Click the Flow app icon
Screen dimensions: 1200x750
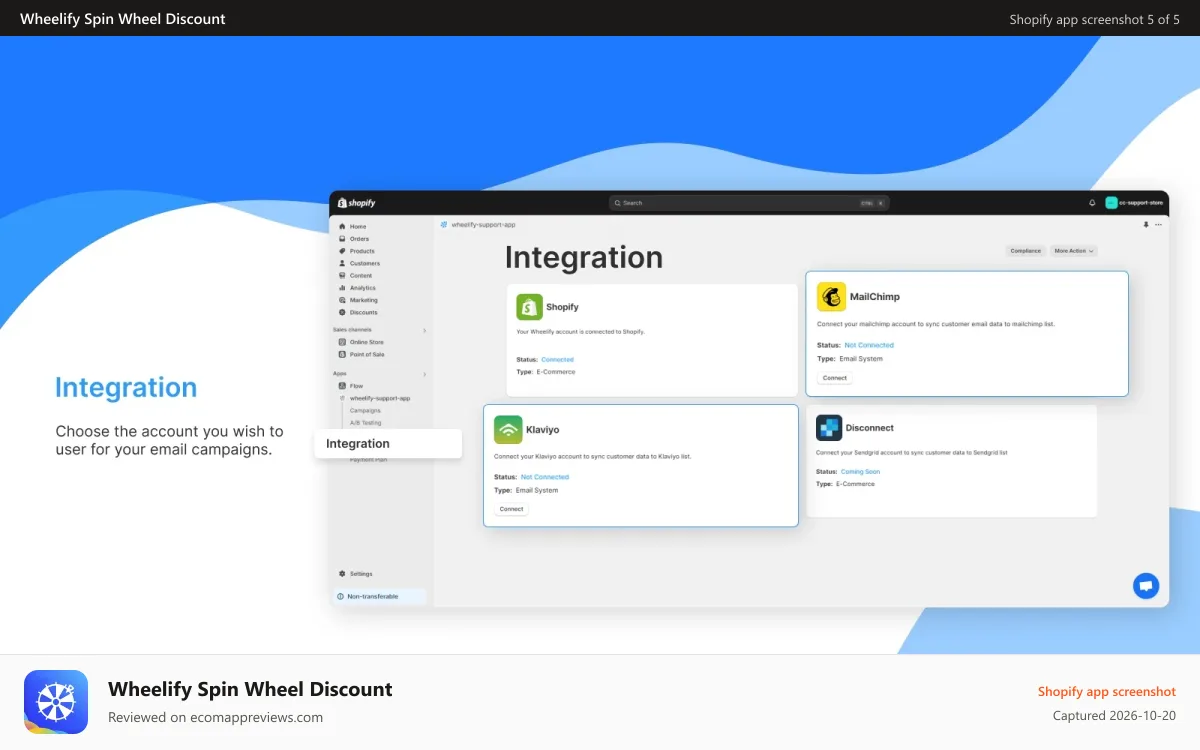[342, 385]
